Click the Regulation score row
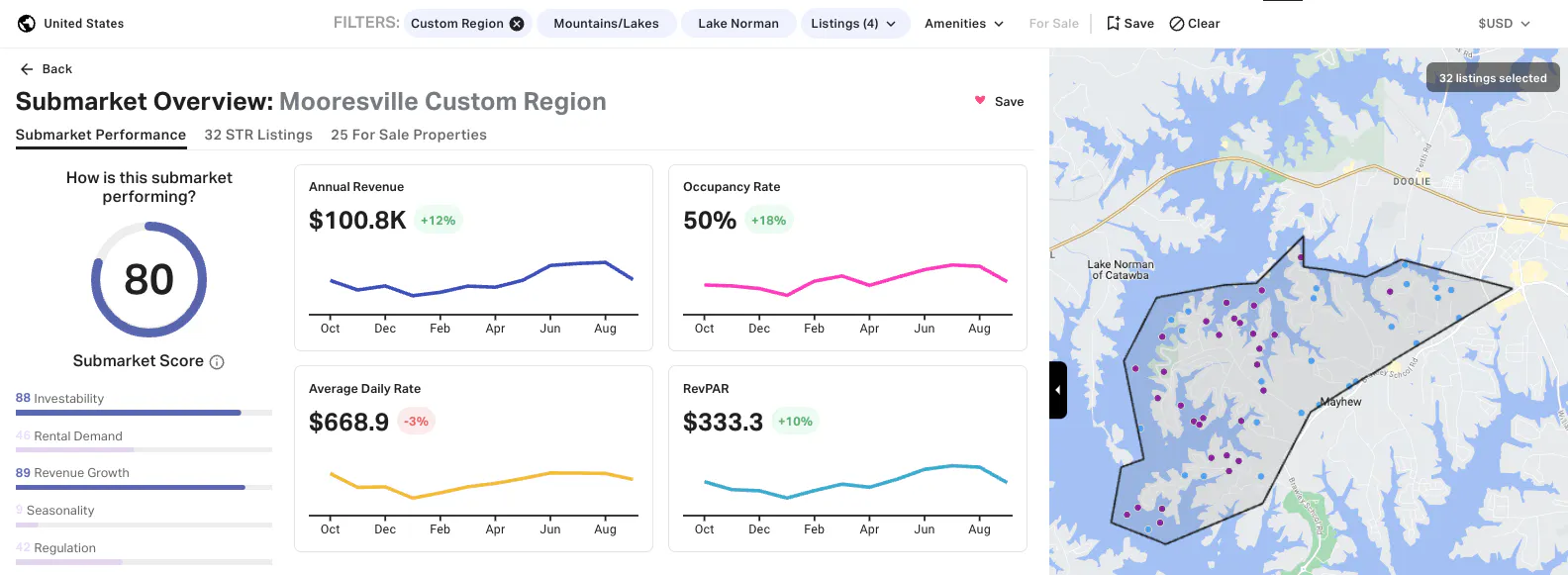The width and height of the screenshot is (1568, 575). click(x=144, y=554)
